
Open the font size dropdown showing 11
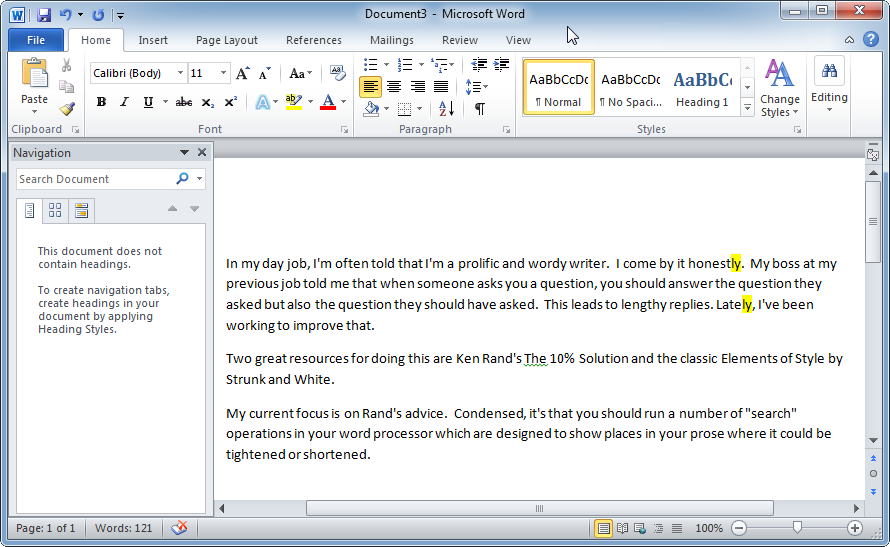pos(223,73)
